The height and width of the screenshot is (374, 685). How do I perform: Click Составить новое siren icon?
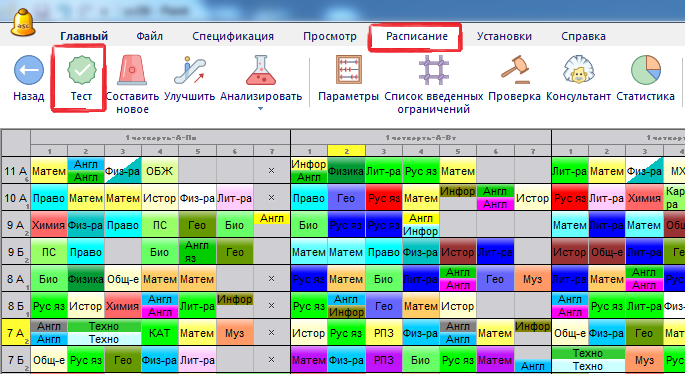click(x=131, y=70)
